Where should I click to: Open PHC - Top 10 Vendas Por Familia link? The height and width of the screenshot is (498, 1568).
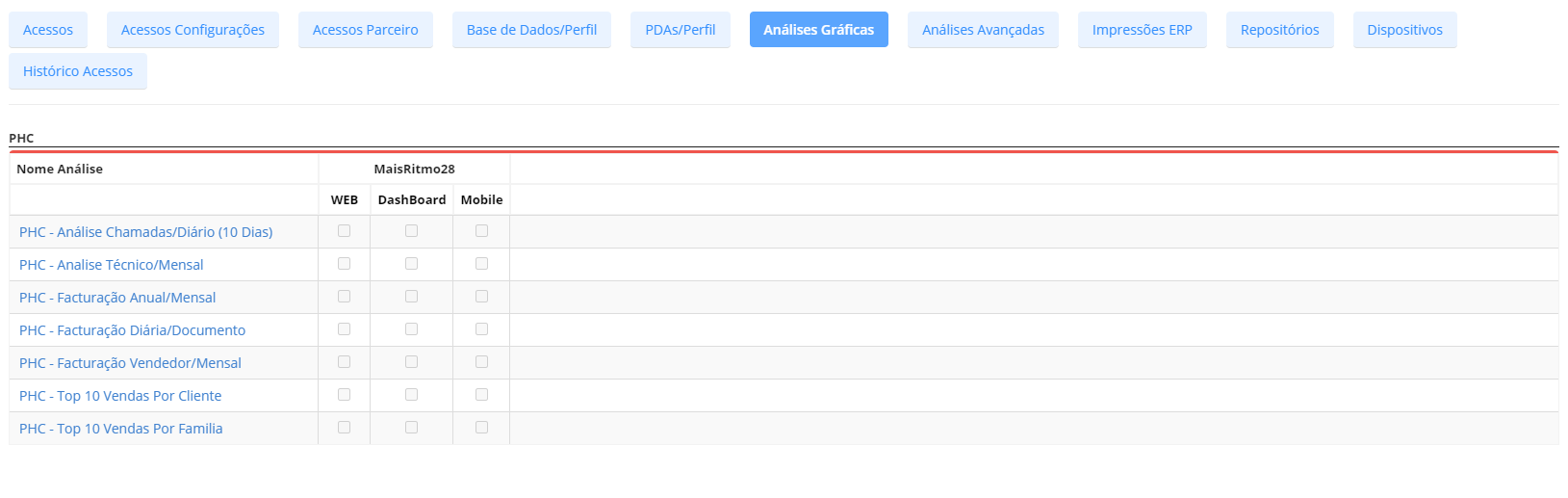tap(121, 429)
